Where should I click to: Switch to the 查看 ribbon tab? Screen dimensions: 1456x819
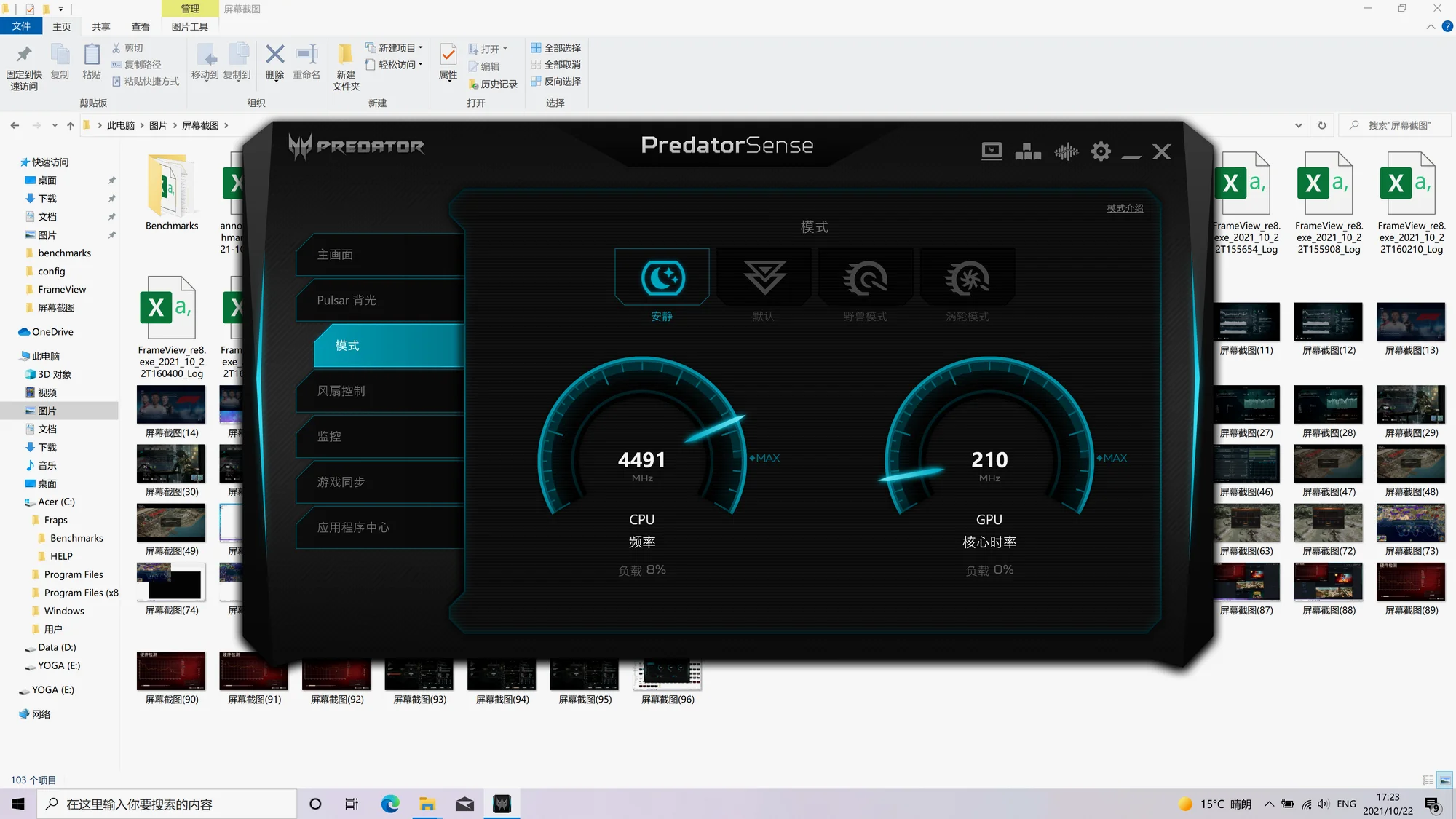click(141, 27)
